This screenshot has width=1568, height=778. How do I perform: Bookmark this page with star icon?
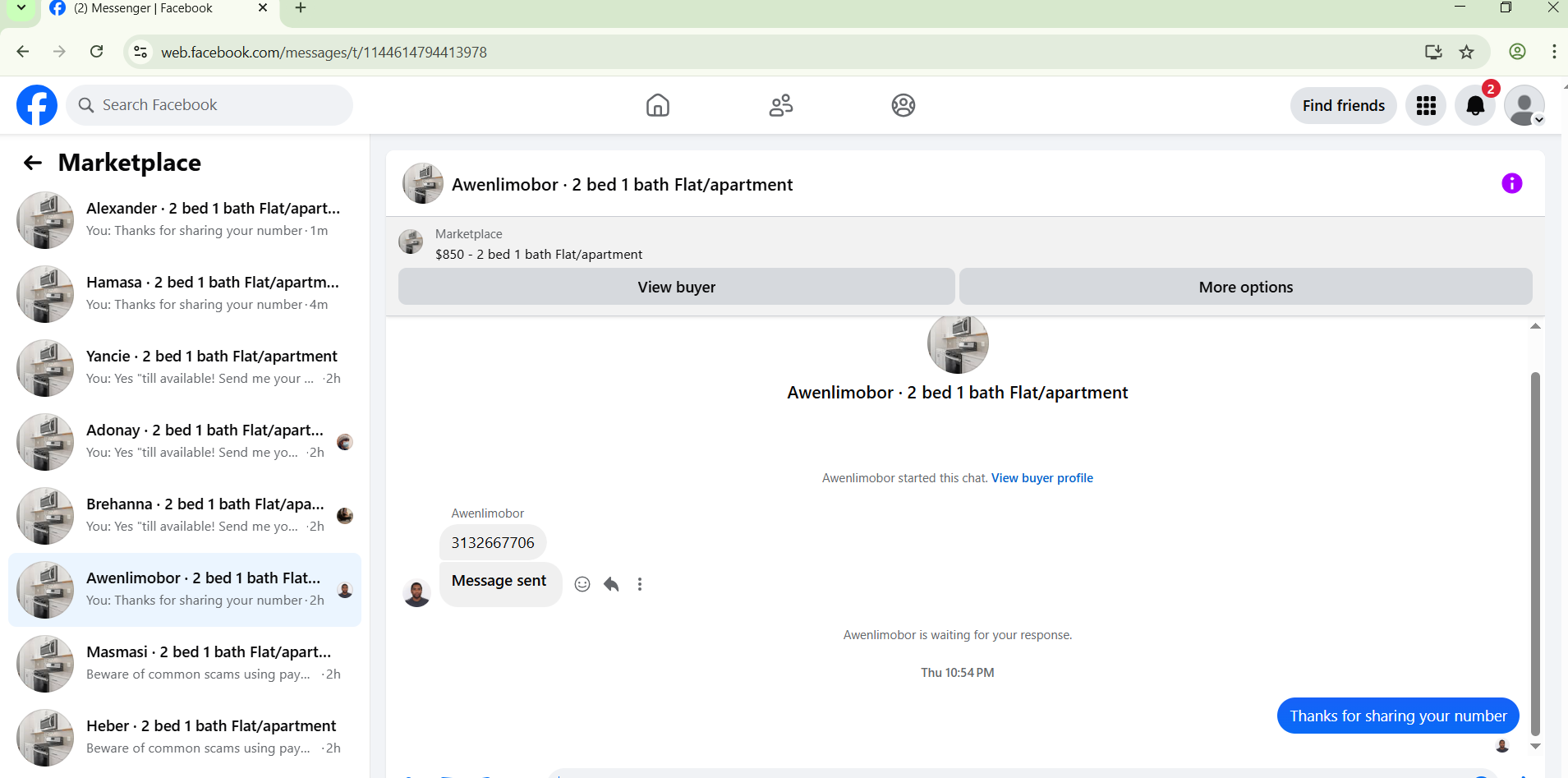point(1466,52)
